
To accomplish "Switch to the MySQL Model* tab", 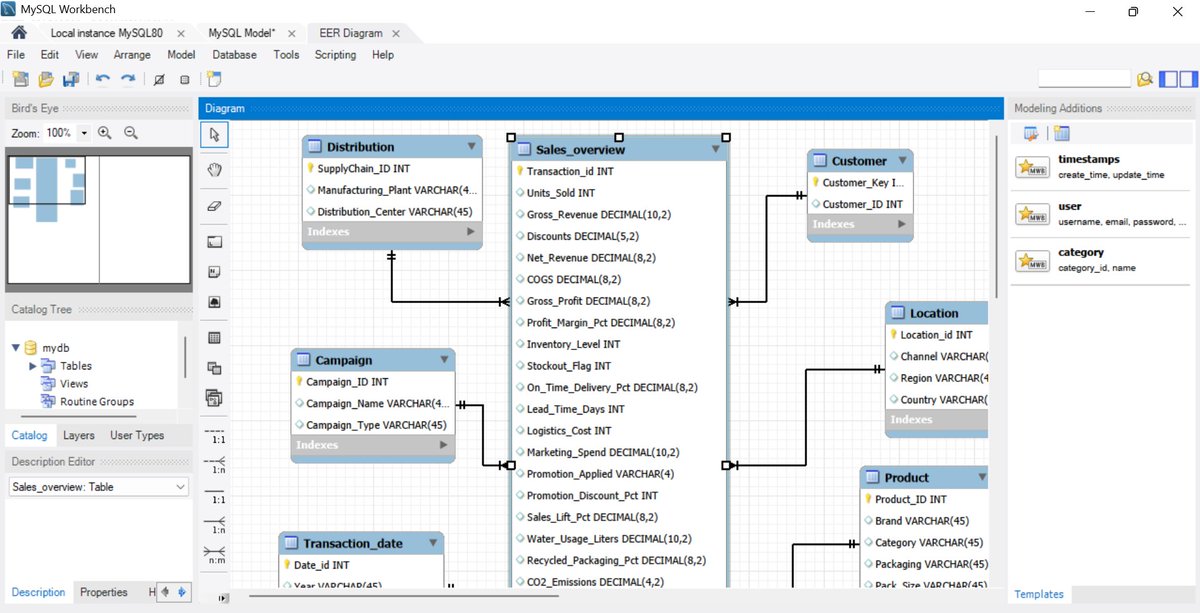I will [x=242, y=33].
